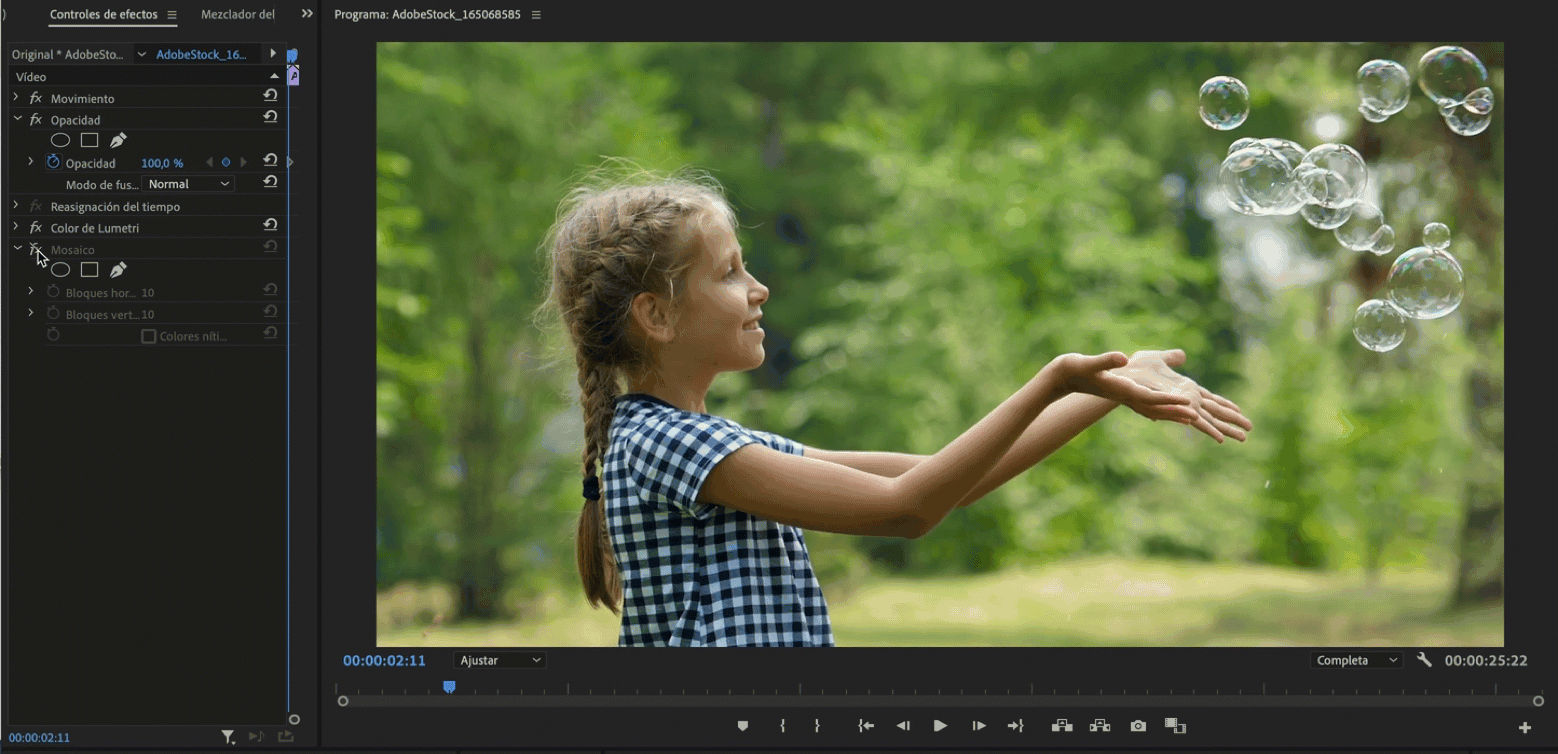Toggle stopwatch next to Colores nítidos
This screenshot has width=1558, height=754.
pyautogui.click(x=54, y=335)
